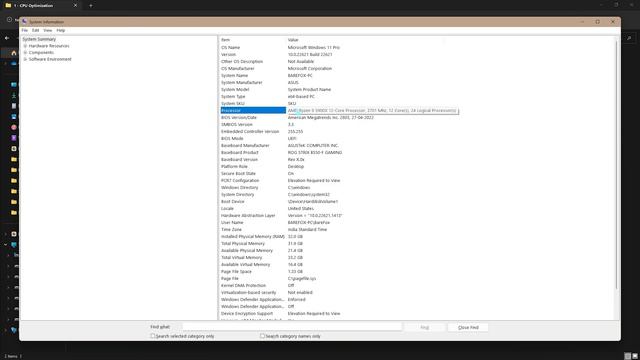This screenshot has width=640, height=360.
Task: Open the File menu
Action: 25,30
